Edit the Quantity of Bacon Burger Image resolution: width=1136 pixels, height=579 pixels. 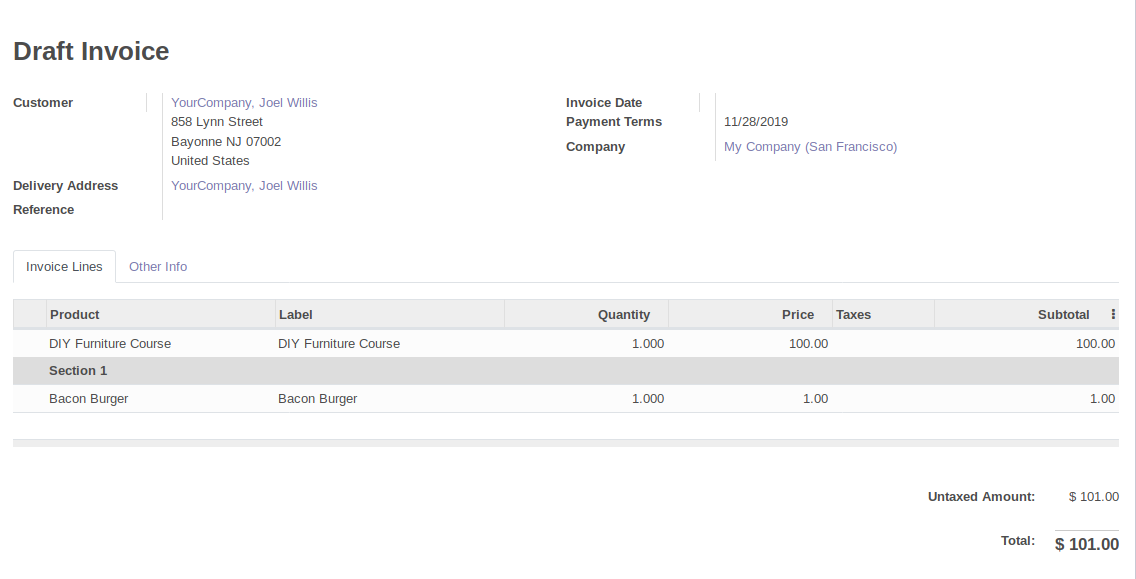click(x=647, y=398)
